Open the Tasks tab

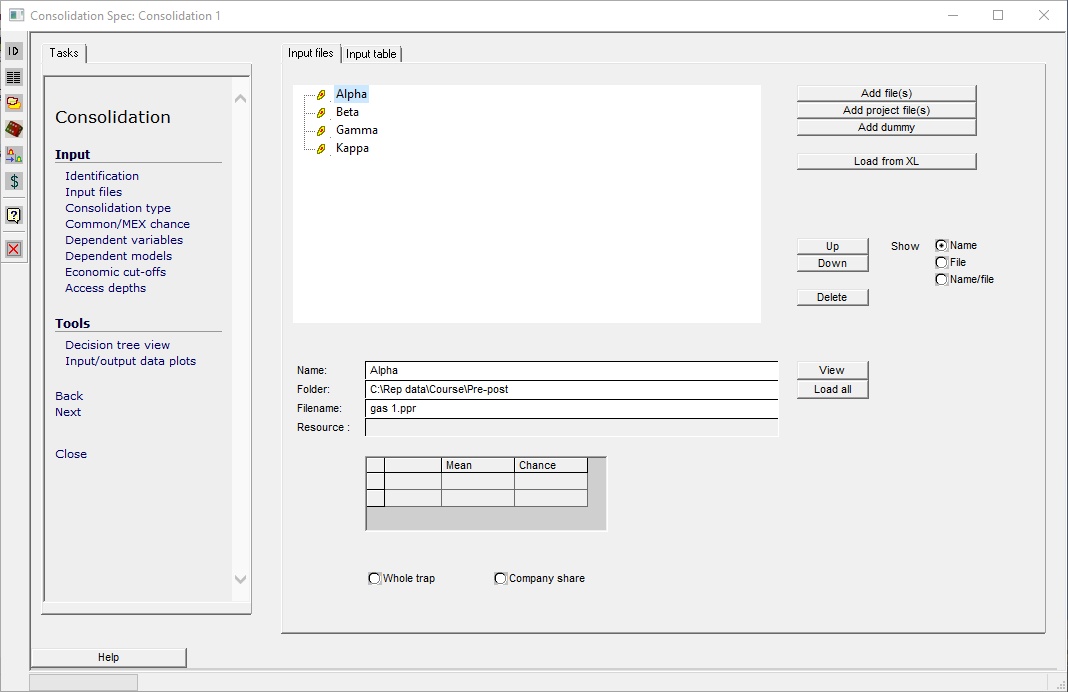coord(64,53)
